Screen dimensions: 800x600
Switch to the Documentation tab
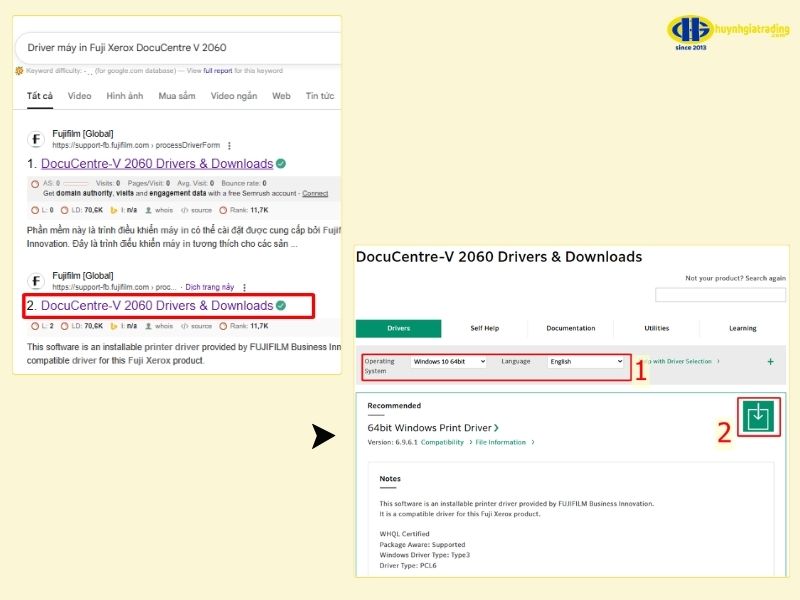coord(570,328)
